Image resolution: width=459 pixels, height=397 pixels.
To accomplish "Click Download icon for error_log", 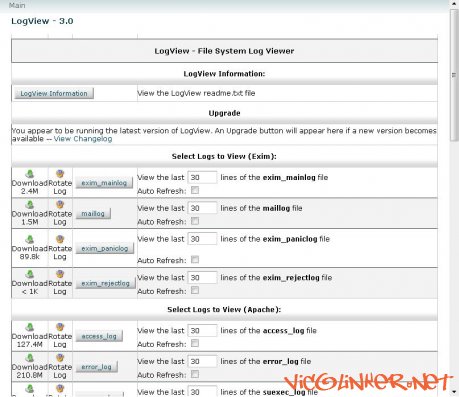I will pyautogui.click(x=30, y=358).
